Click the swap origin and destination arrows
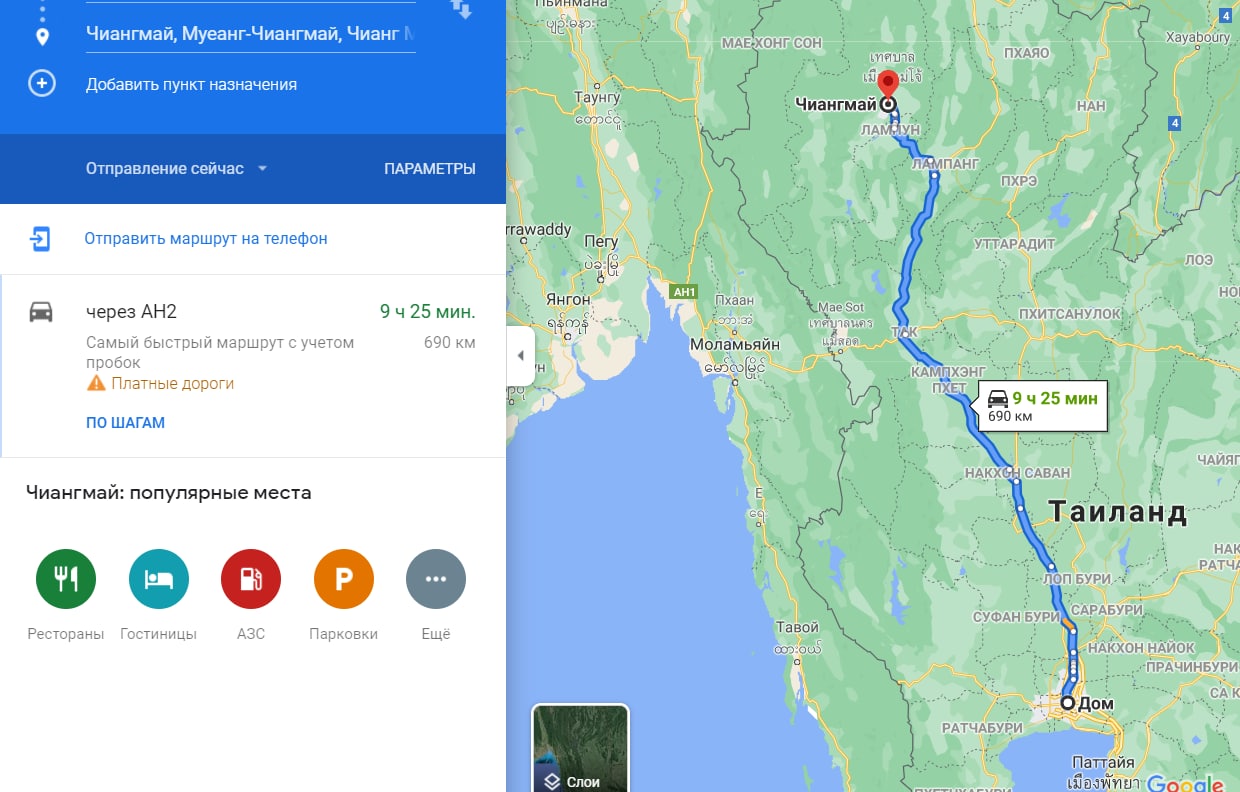Image resolution: width=1240 pixels, height=792 pixels. (462, 10)
